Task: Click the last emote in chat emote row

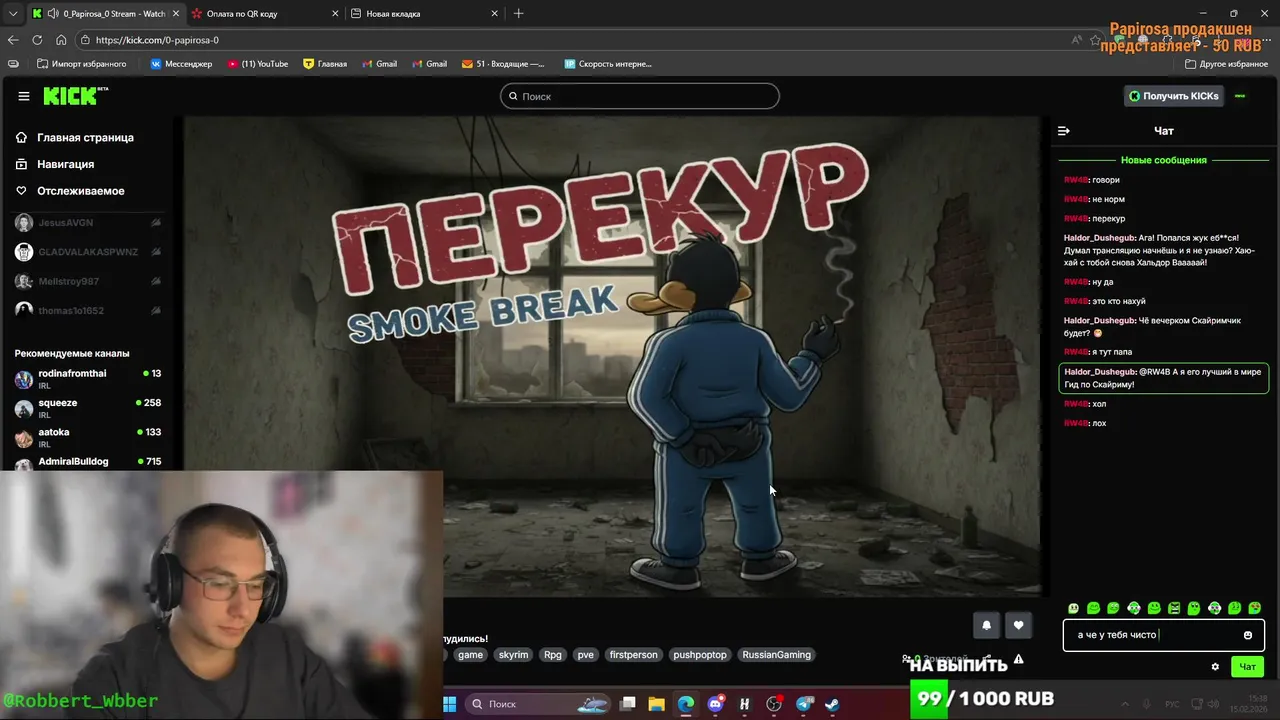Action: pos(1255,608)
